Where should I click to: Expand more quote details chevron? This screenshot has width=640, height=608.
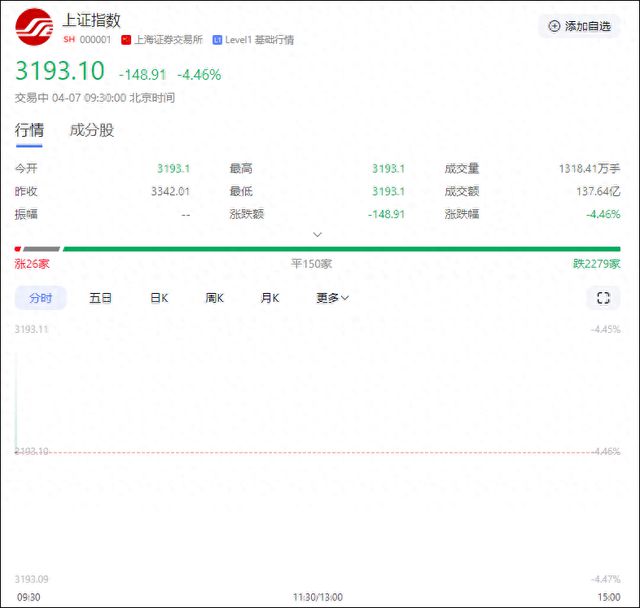[x=317, y=235]
